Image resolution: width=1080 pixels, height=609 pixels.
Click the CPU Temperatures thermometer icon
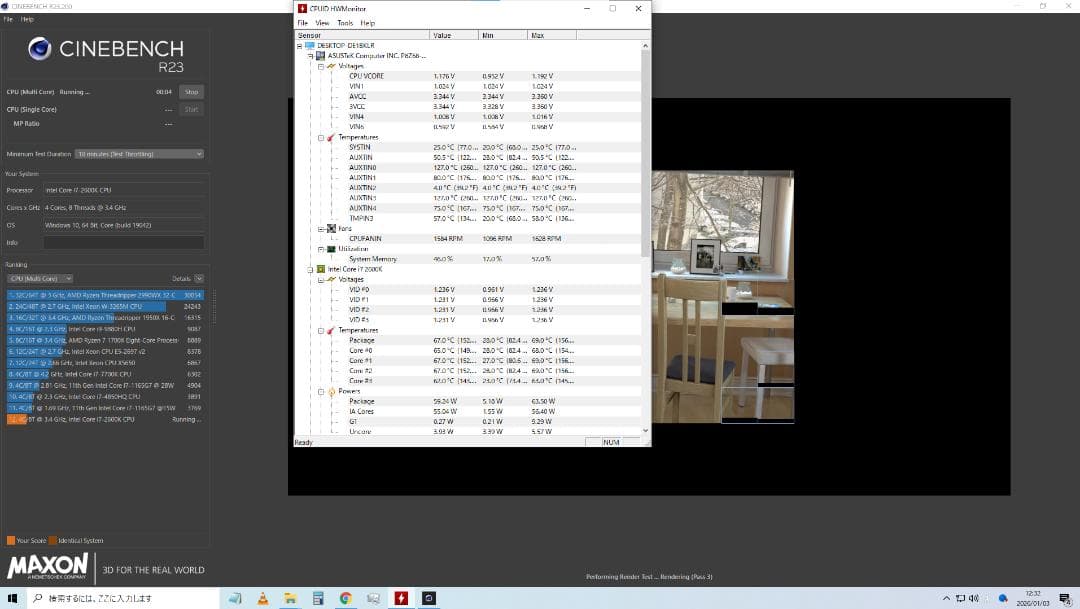pyautogui.click(x=331, y=330)
